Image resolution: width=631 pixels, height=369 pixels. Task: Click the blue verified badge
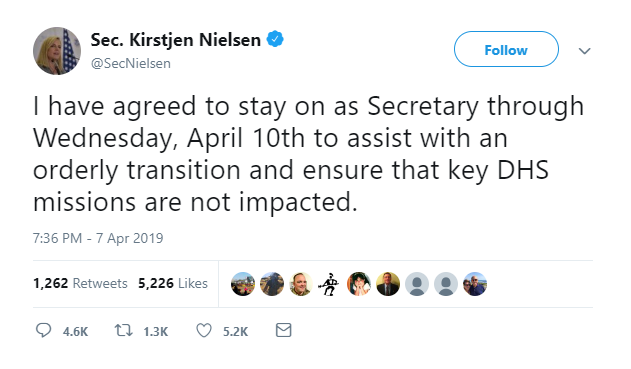(275, 39)
